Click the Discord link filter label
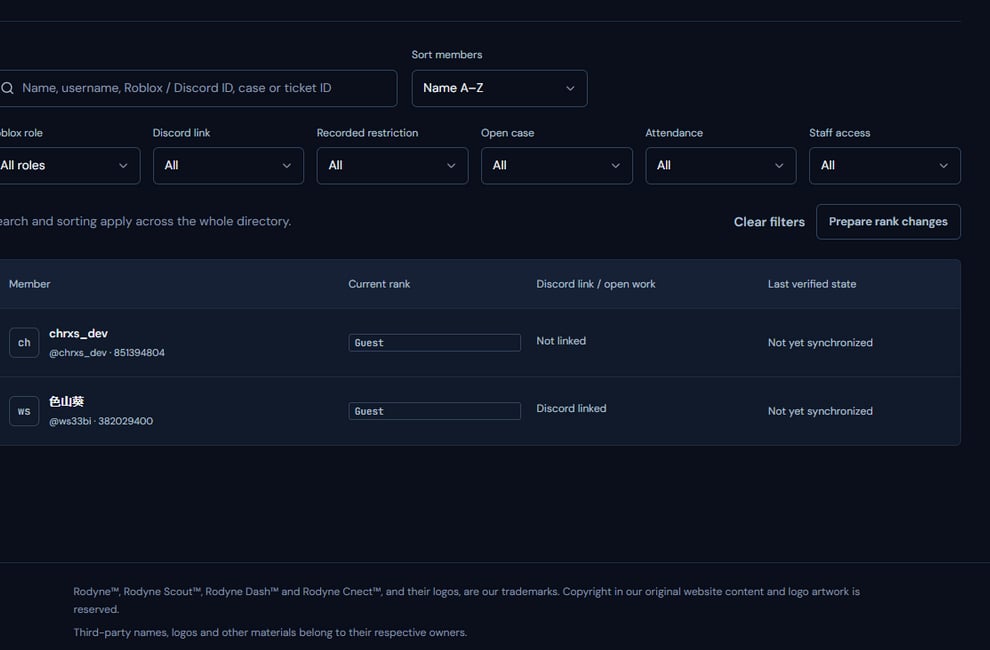Viewport: 990px width, 650px height. tap(181, 133)
